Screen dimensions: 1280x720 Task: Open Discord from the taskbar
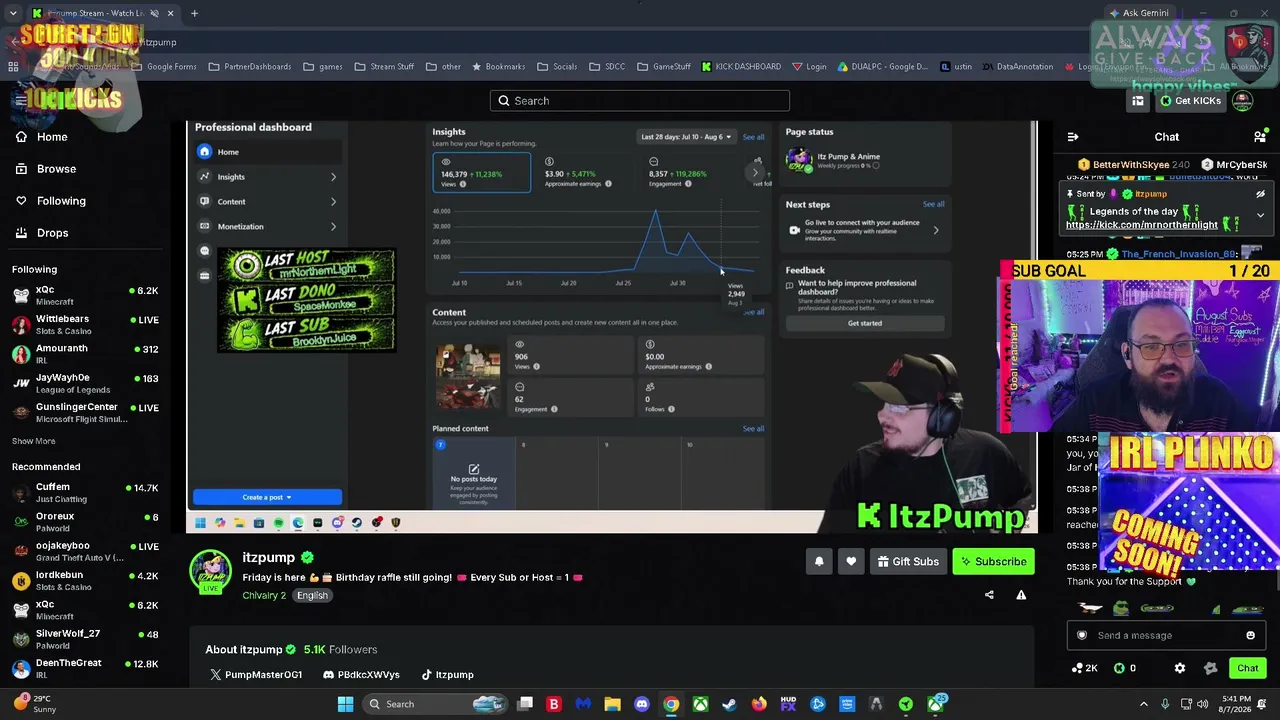click(642, 704)
